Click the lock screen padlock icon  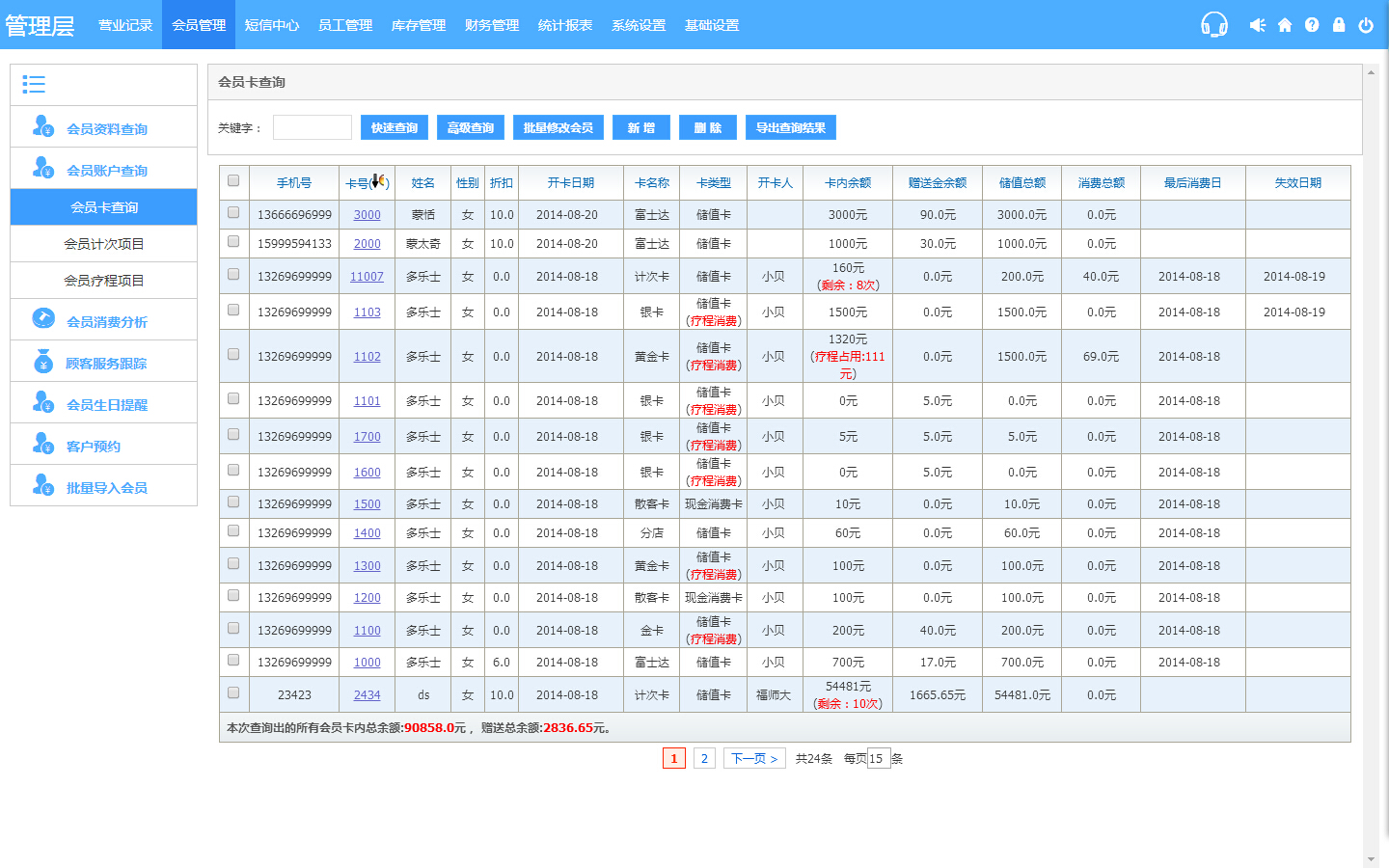pos(1339,25)
